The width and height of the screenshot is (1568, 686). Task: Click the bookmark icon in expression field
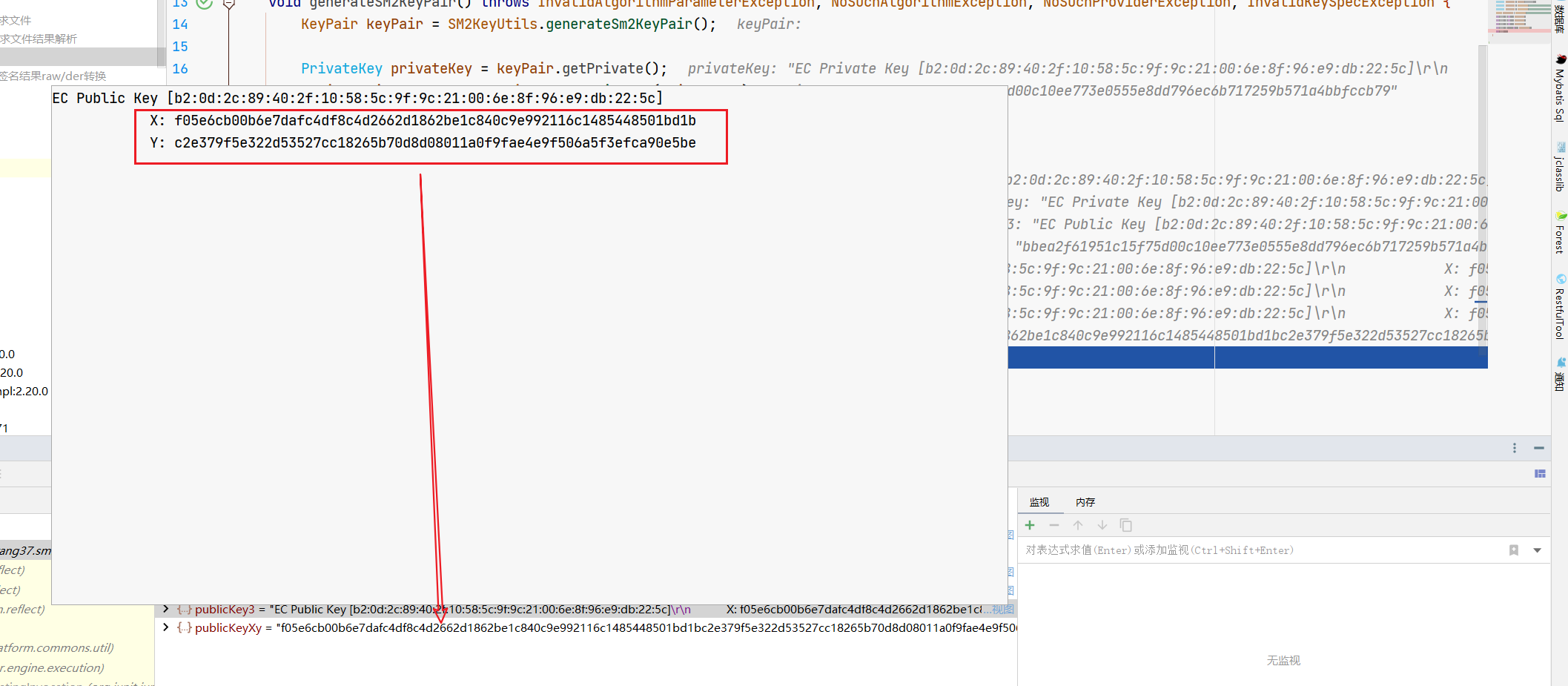1514,550
